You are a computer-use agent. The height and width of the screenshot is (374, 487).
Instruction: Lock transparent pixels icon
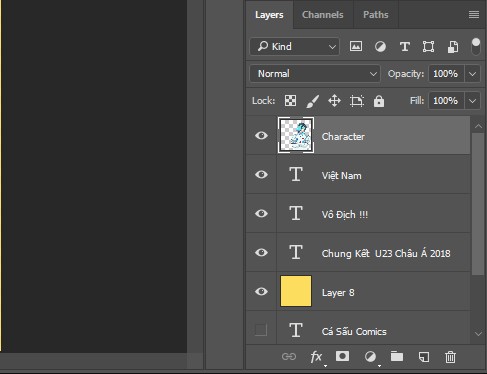pos(290,101)
